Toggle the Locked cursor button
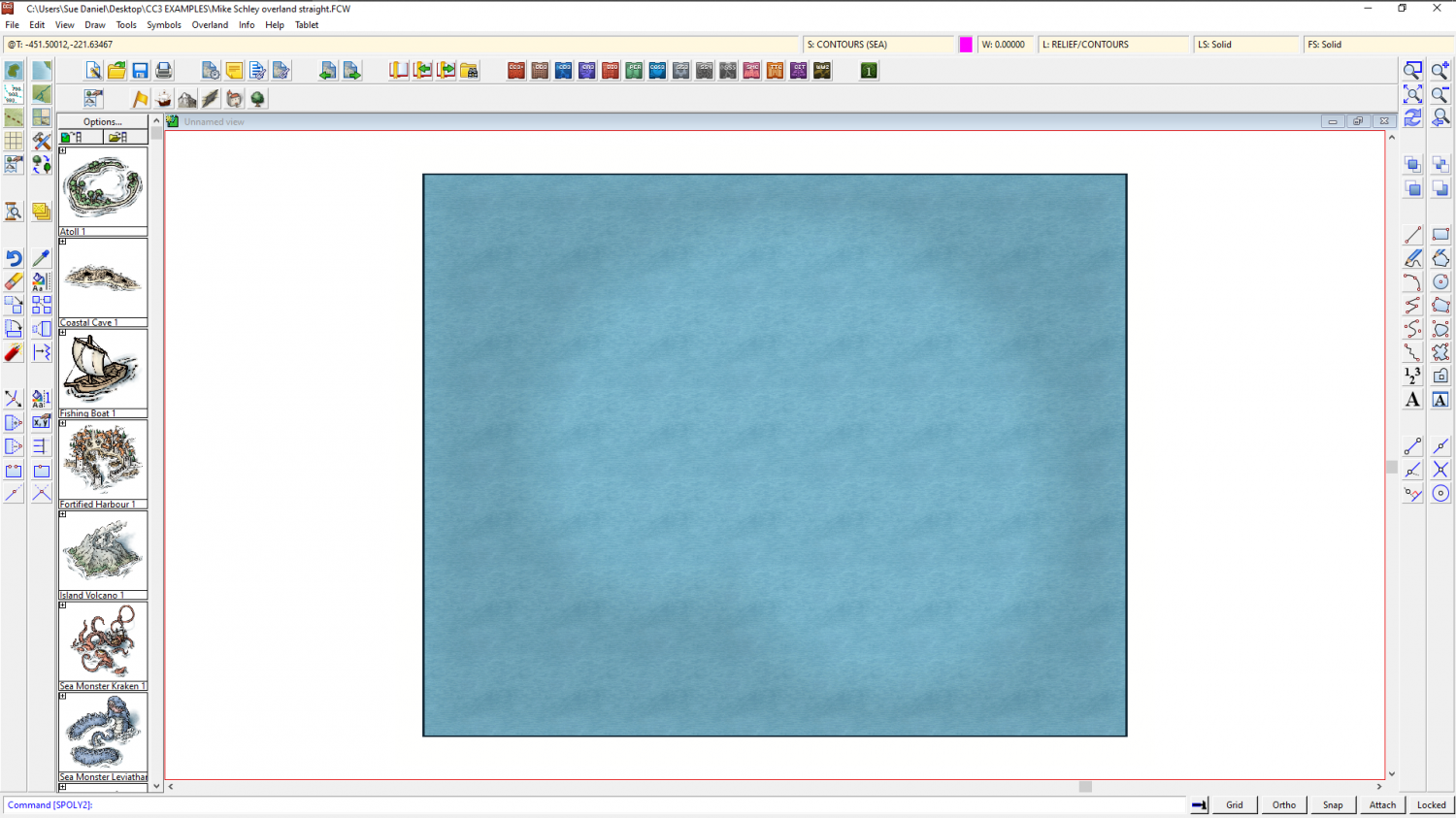This screenshot has height=818, width=1456. click(1432, 804)
